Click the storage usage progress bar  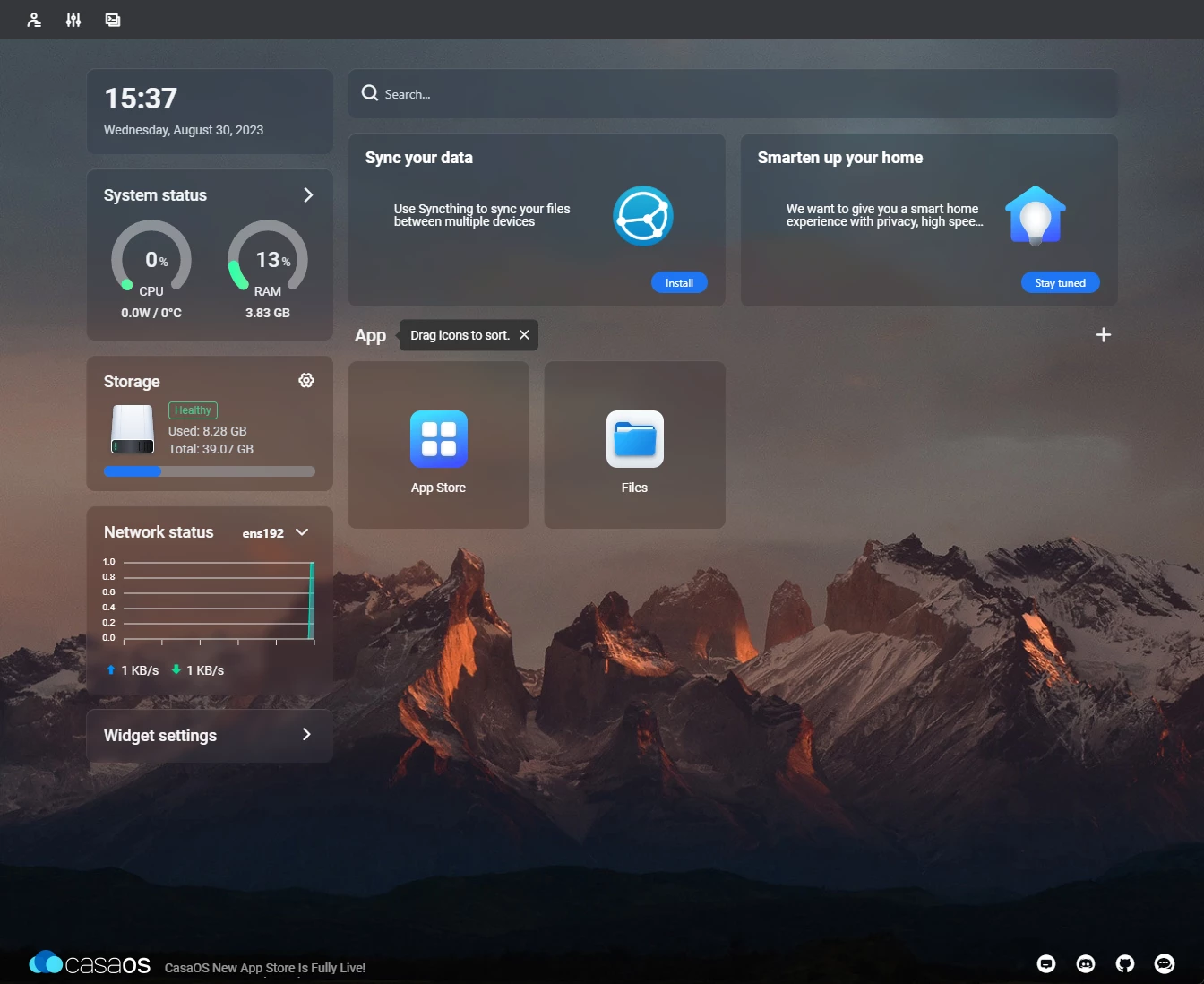coord(210,471)
